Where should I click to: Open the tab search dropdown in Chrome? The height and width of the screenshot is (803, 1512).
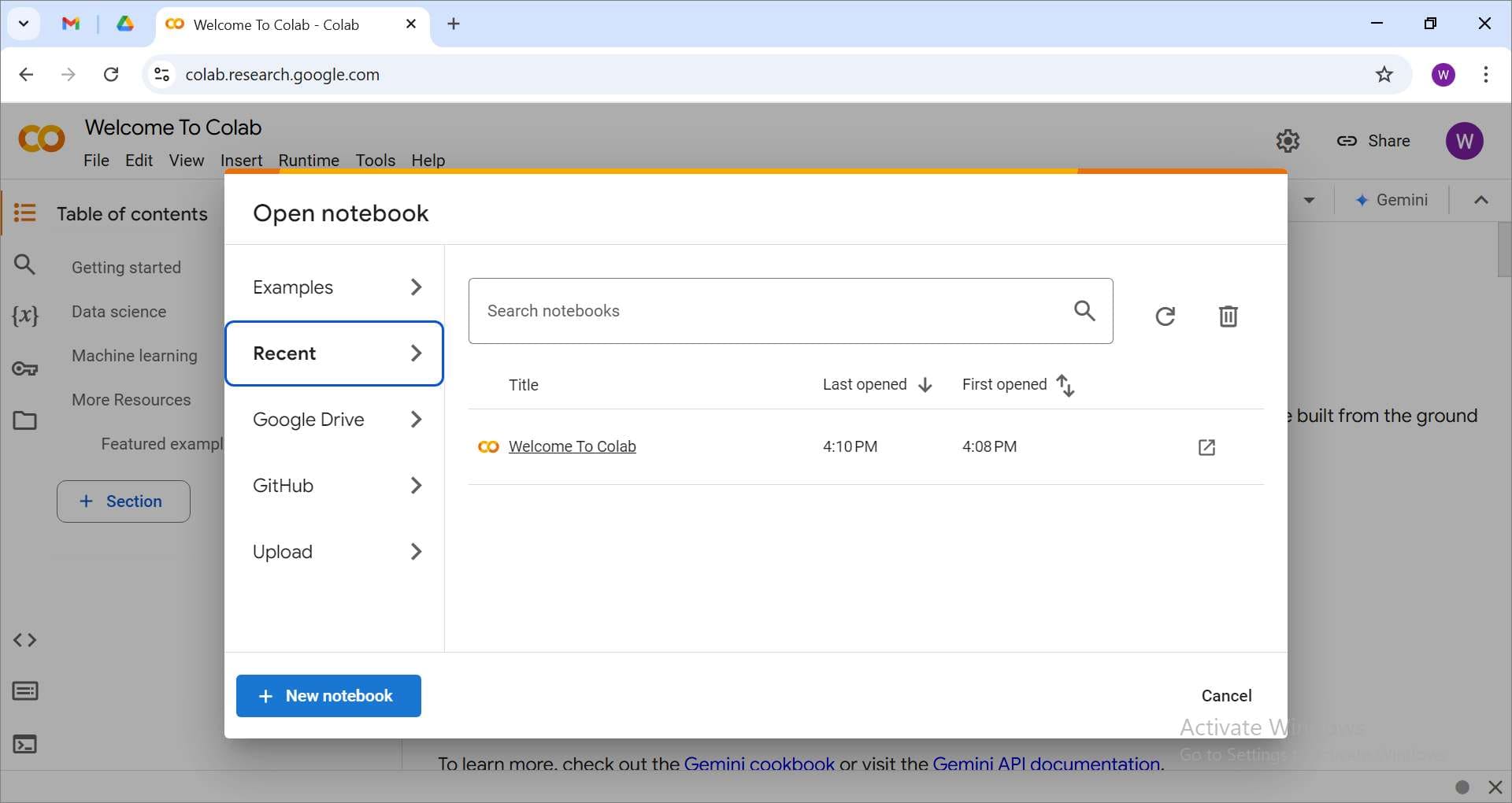pos(24,24)
